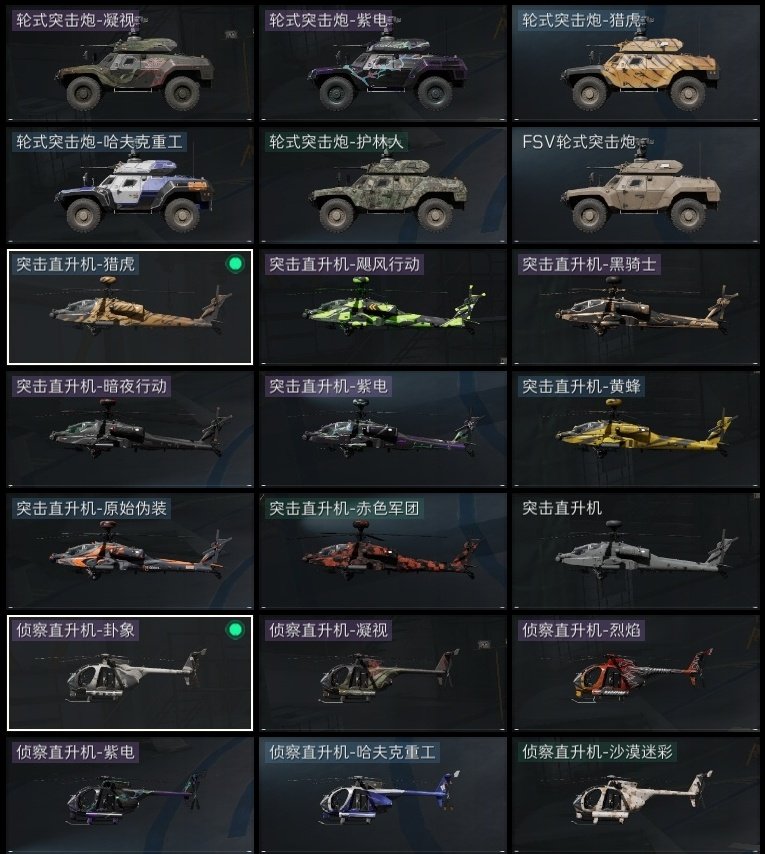
Task: Pick the red 突击直升机-赤色军团 skin
Action: click(383, 551)
